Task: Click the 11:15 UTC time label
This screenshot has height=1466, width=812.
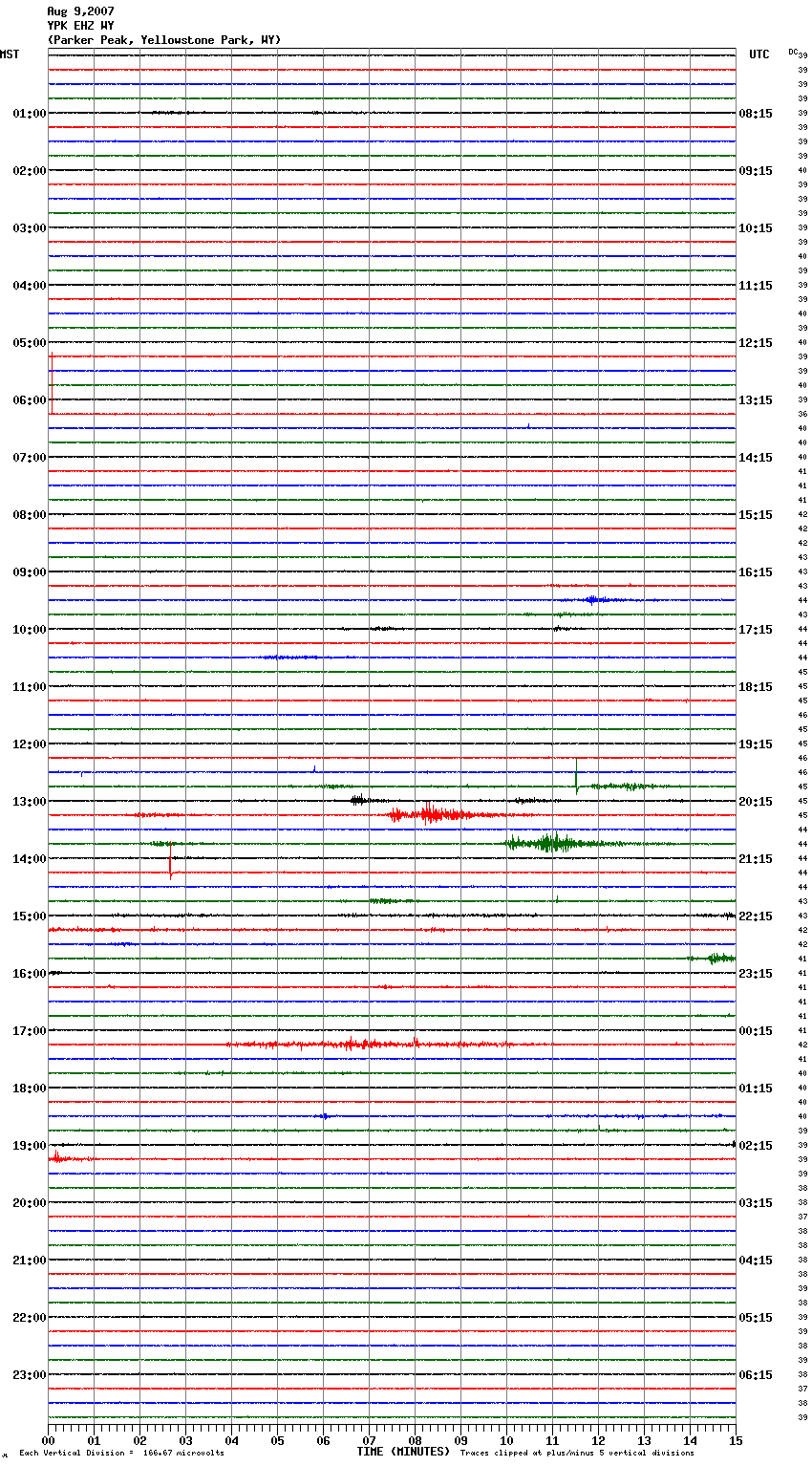Action: point(756,286)
